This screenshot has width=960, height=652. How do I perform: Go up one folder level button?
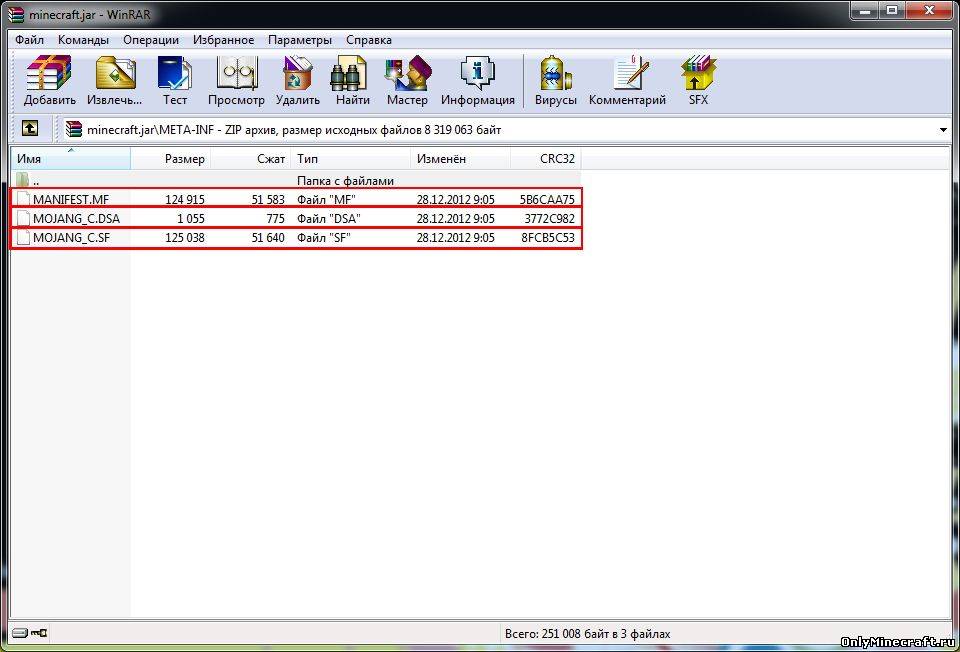30,129
